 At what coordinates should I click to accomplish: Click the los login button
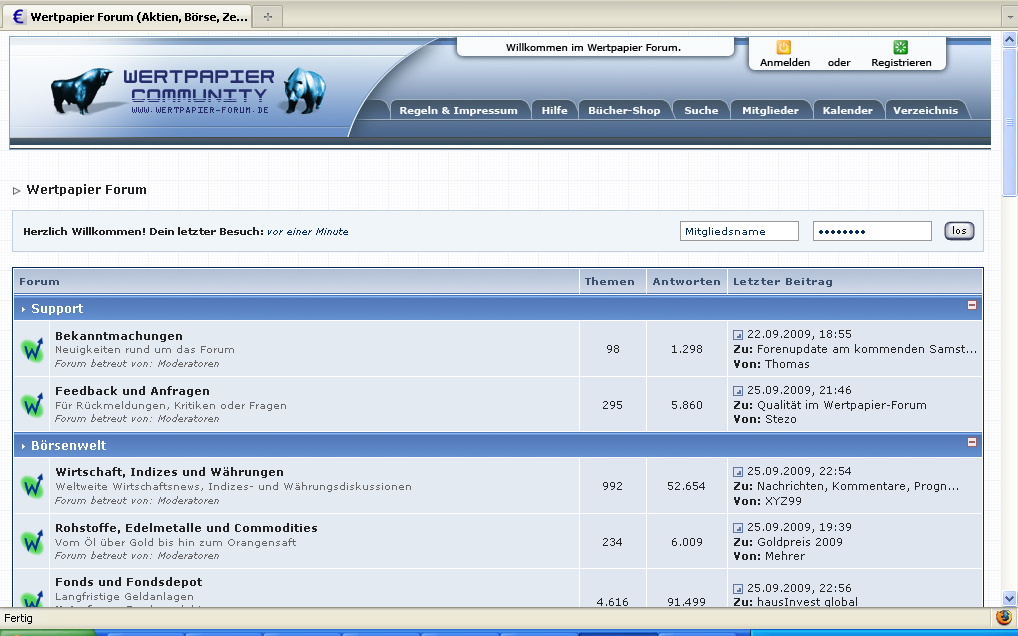coord(959,230)
